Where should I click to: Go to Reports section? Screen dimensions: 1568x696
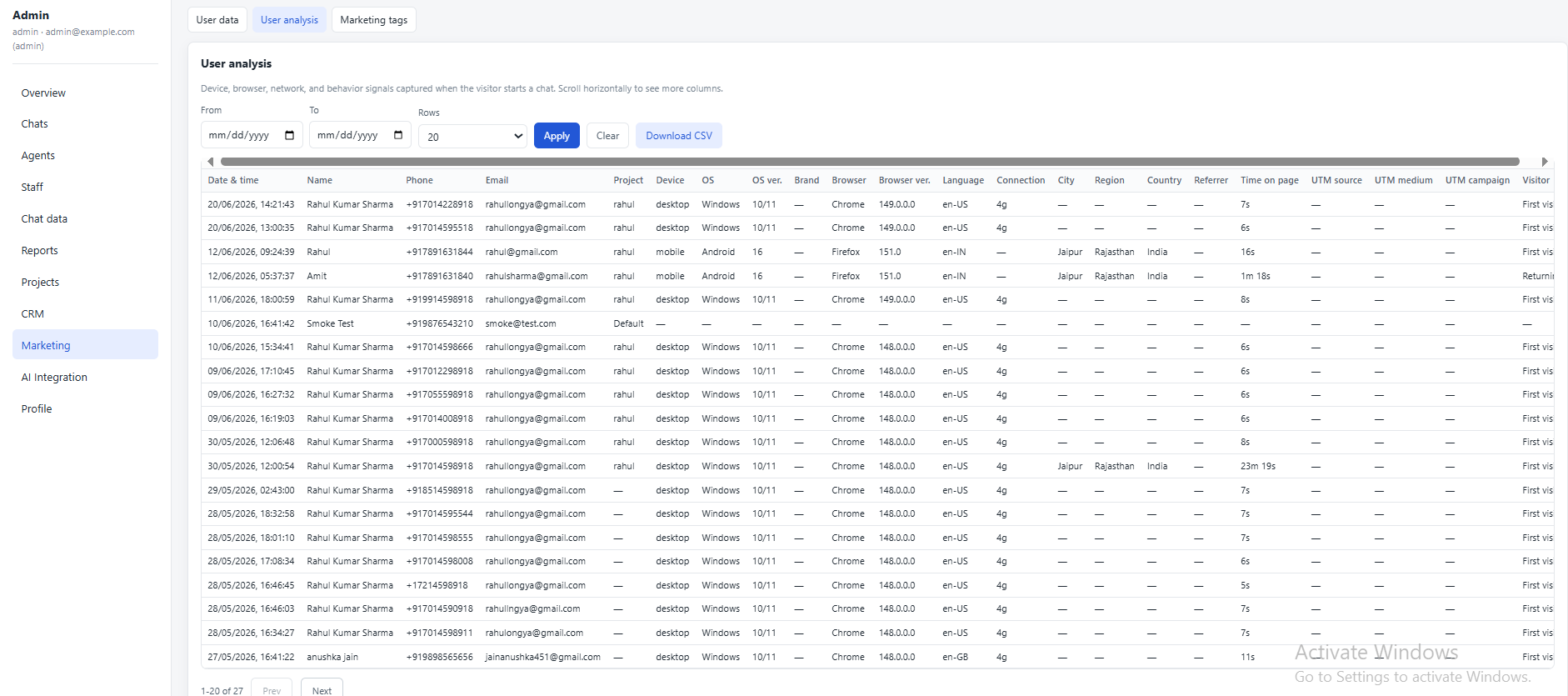[x=85, y=250]
